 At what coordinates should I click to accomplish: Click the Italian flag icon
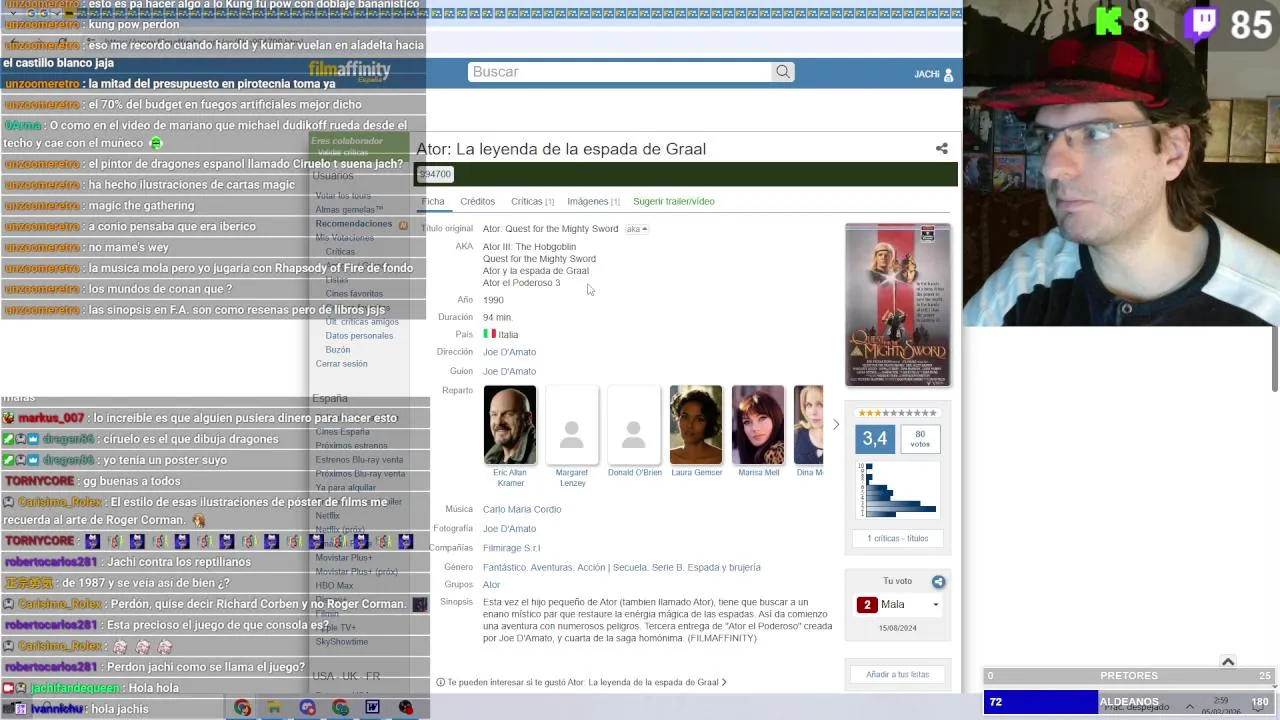point(489,334)
